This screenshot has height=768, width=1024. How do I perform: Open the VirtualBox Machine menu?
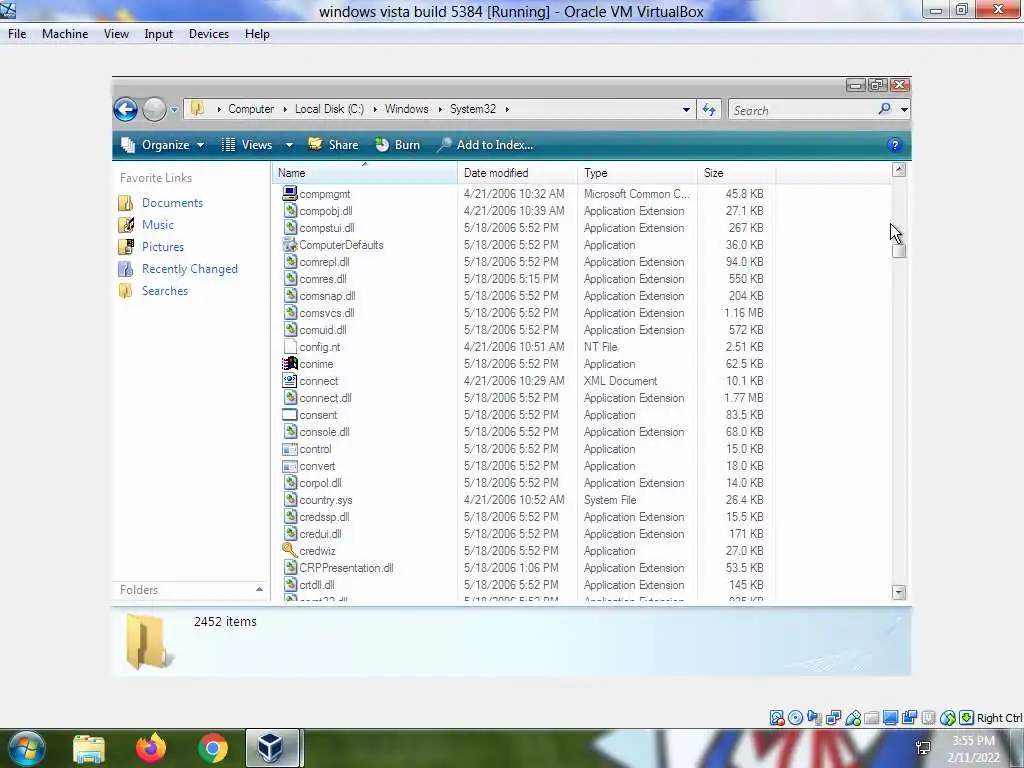tap(65, 34)
